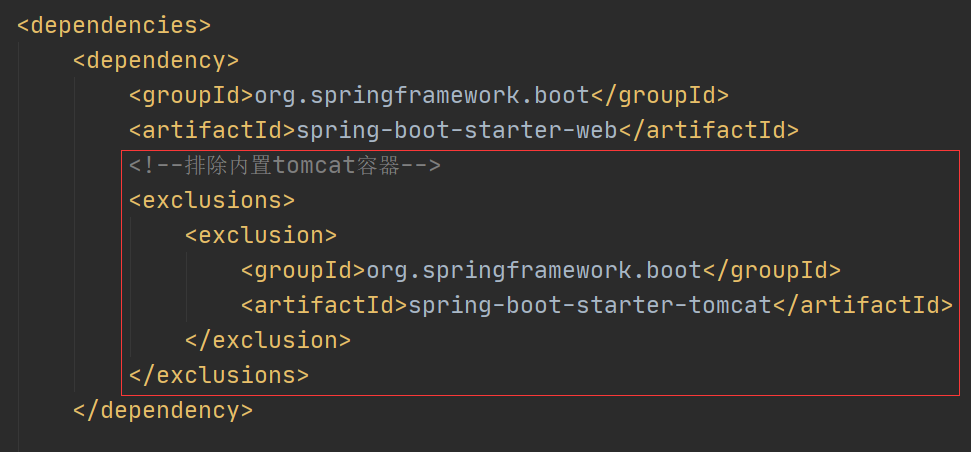Viewport: 971px width, 452px height.
Task: Click the opening <dependency> tag line
Action: [156, 61]
